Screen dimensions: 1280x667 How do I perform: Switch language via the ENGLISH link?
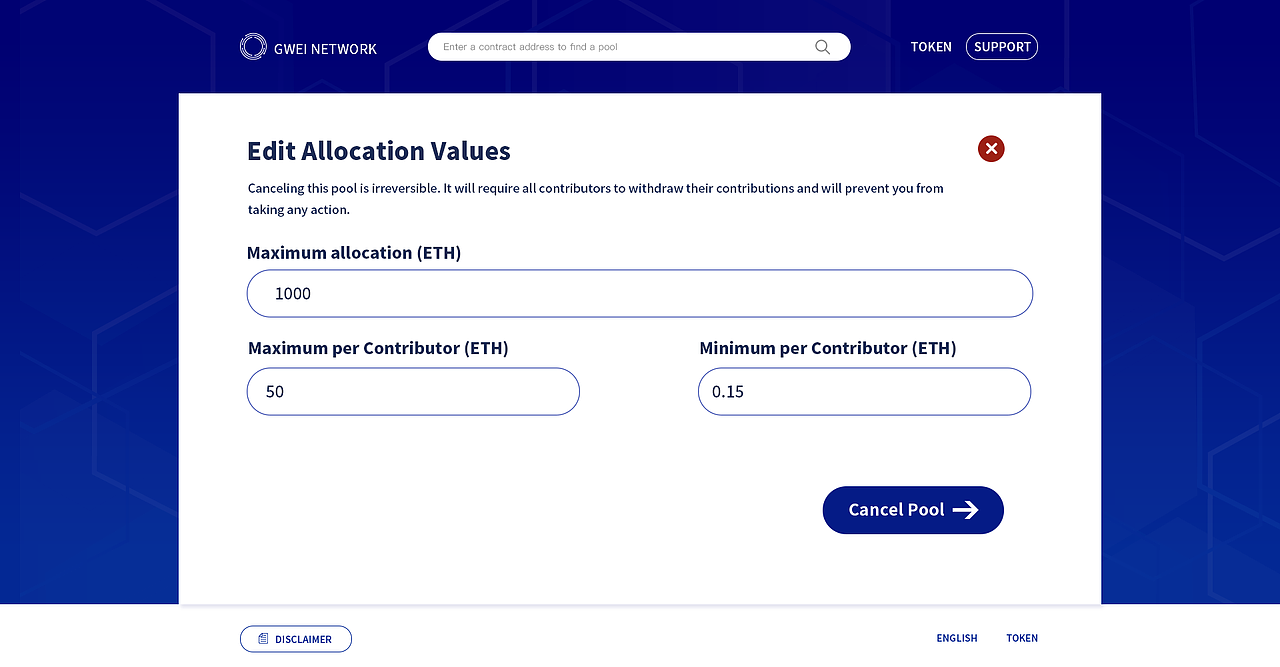coord(957,638)
